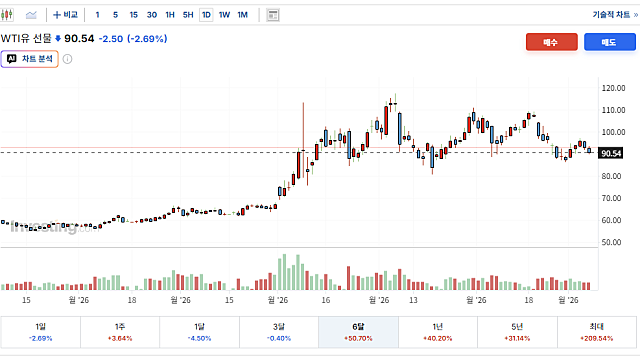Screen dimensions: 640x360
Task: Click the 비교 compare button
Action: [65, 15]
